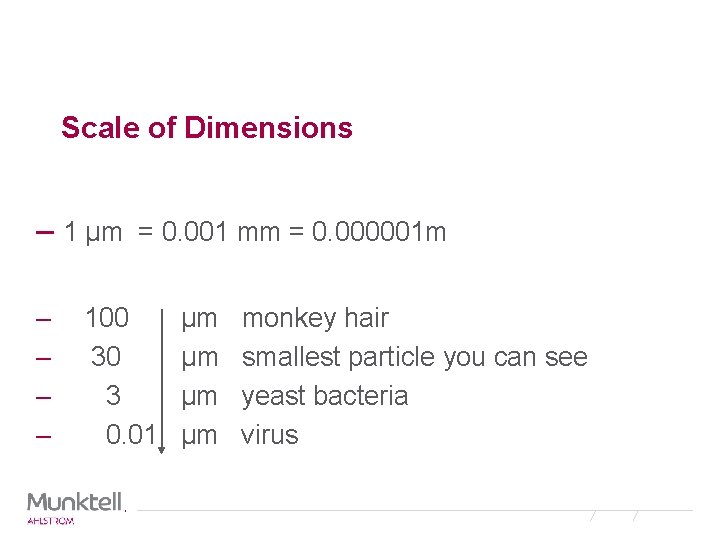Select the text monkey hair
This screenshot has height=540, width=720.
[x=315, y=319]
